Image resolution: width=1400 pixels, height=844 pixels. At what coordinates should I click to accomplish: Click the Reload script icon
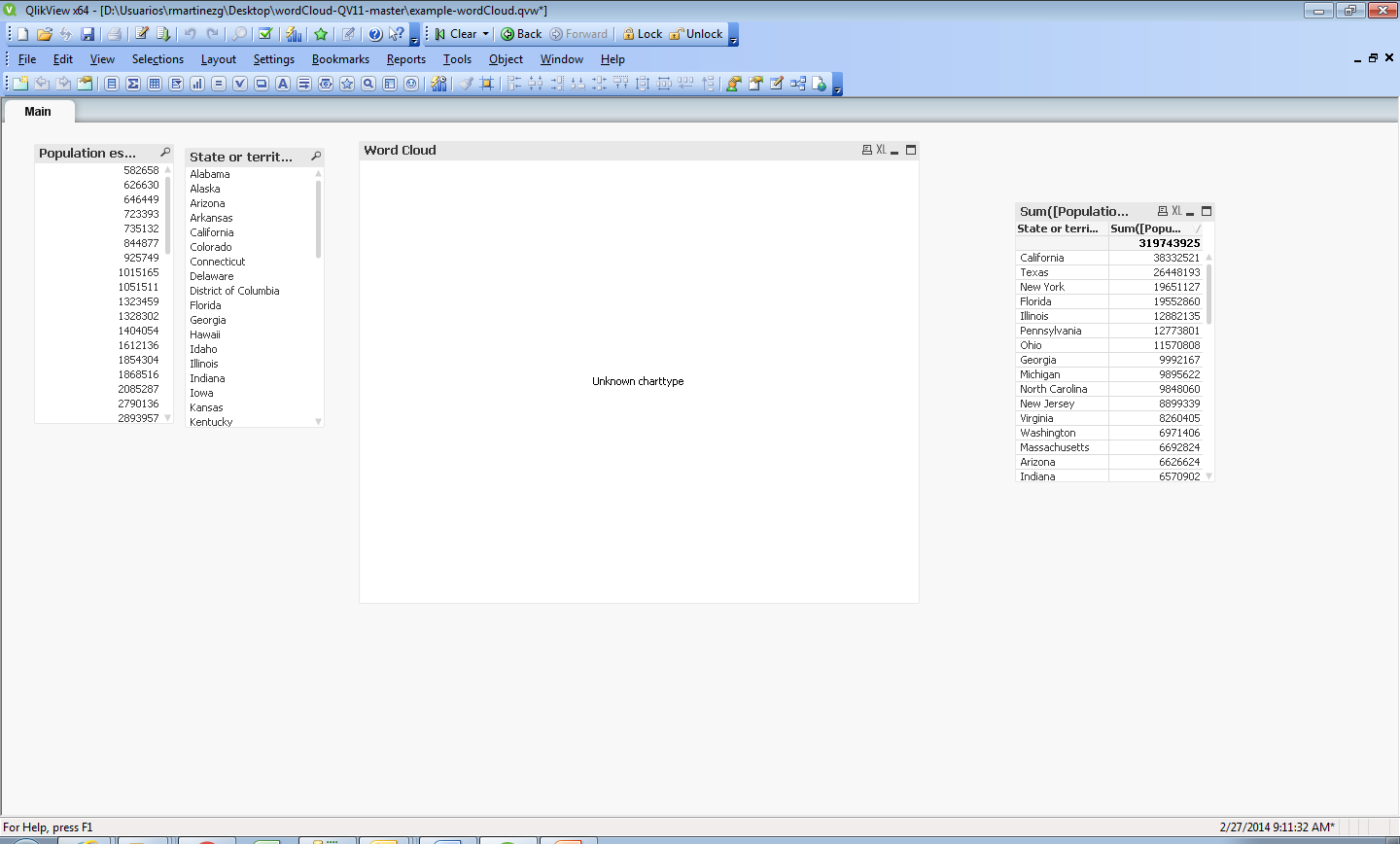(x=163, y=34)
